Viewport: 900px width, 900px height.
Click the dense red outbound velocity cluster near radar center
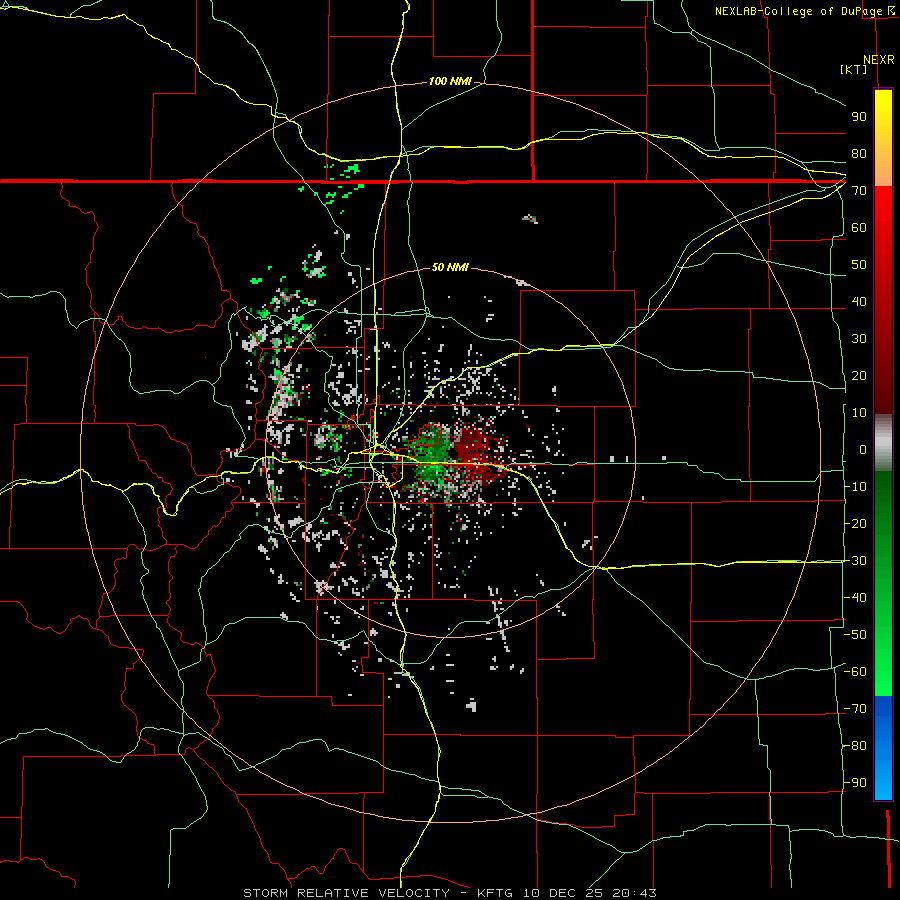click(476, 453)
